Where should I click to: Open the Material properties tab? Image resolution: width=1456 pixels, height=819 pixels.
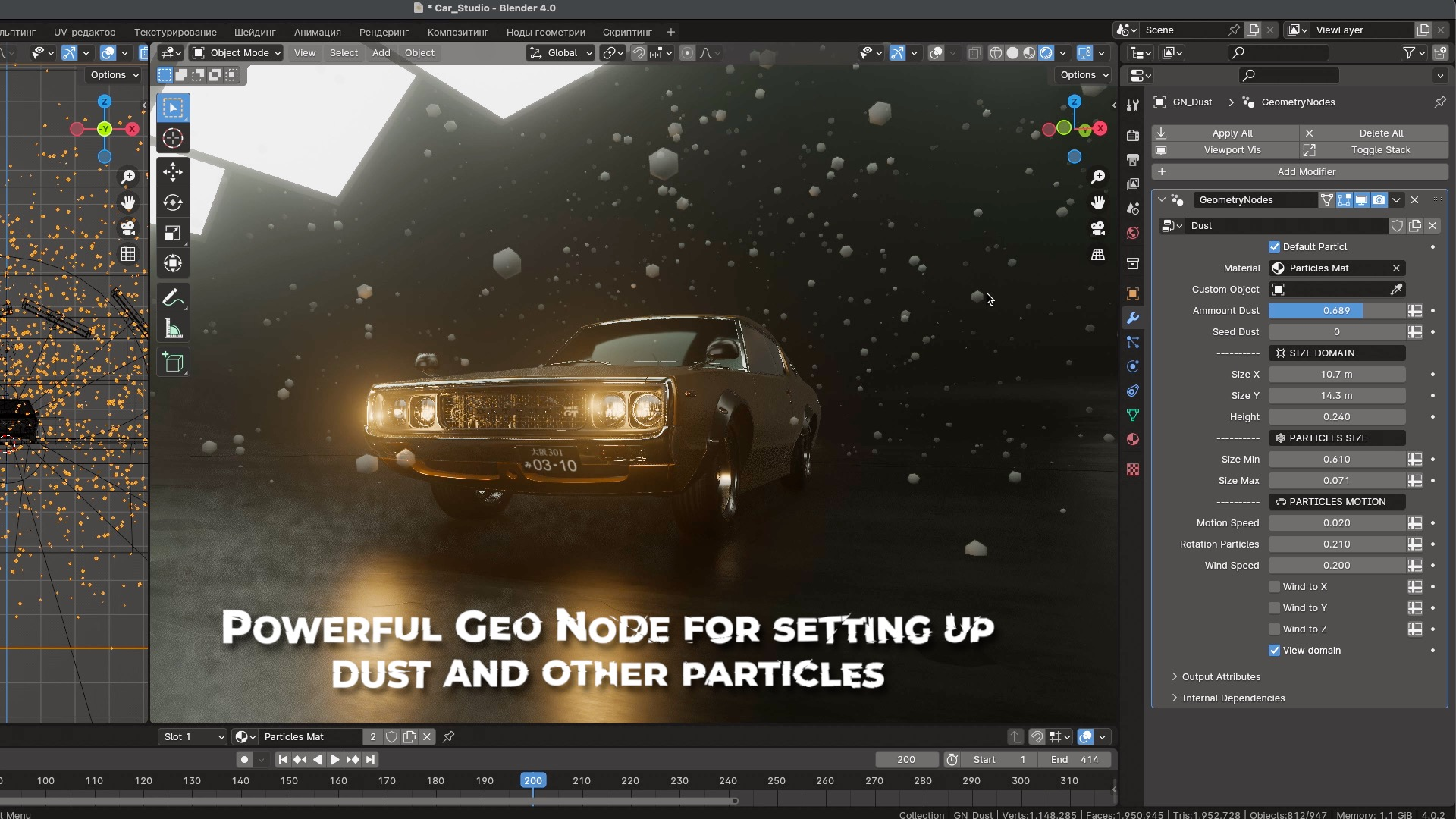point(1133,439)
